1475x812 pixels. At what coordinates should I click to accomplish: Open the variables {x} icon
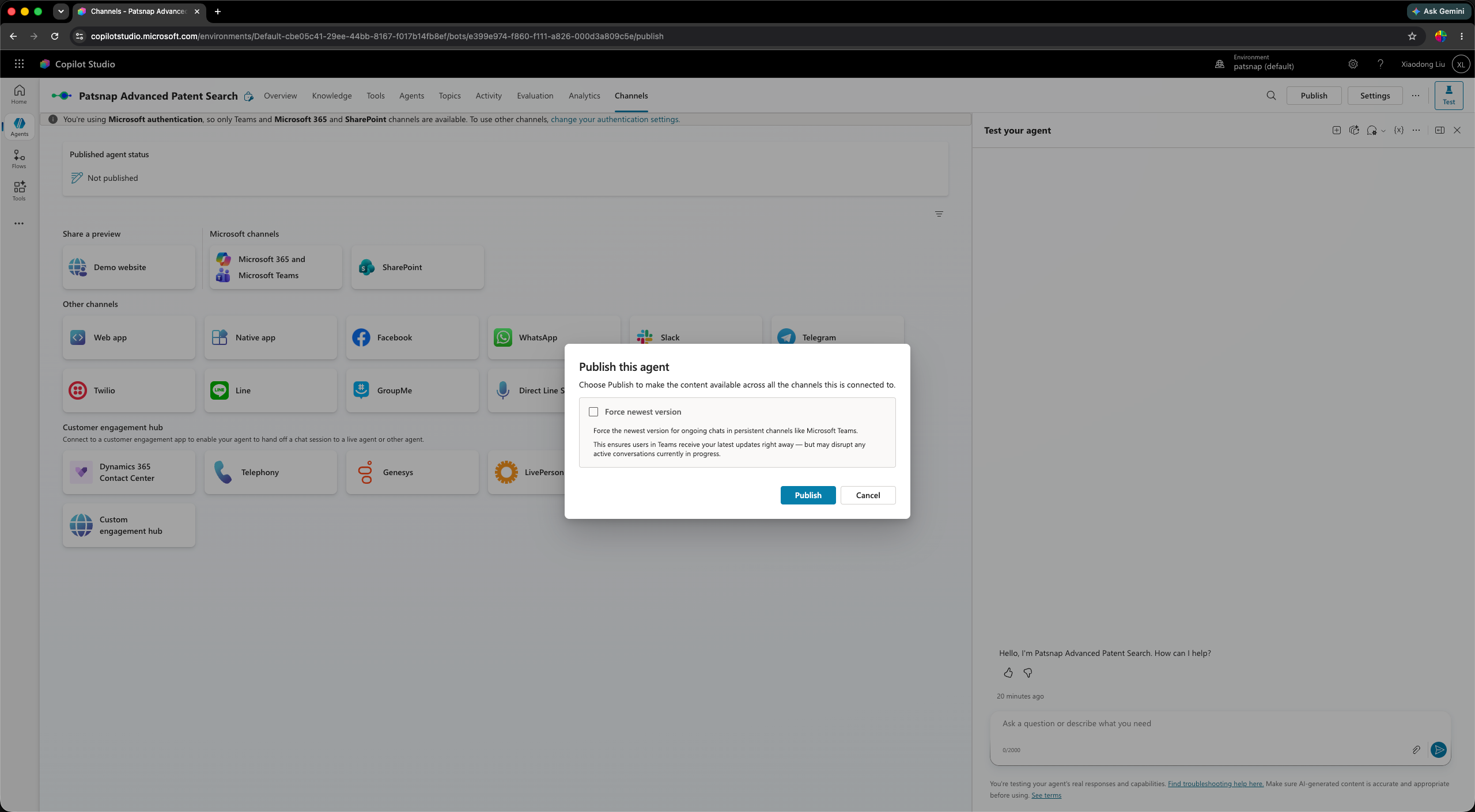[1398, 130]
